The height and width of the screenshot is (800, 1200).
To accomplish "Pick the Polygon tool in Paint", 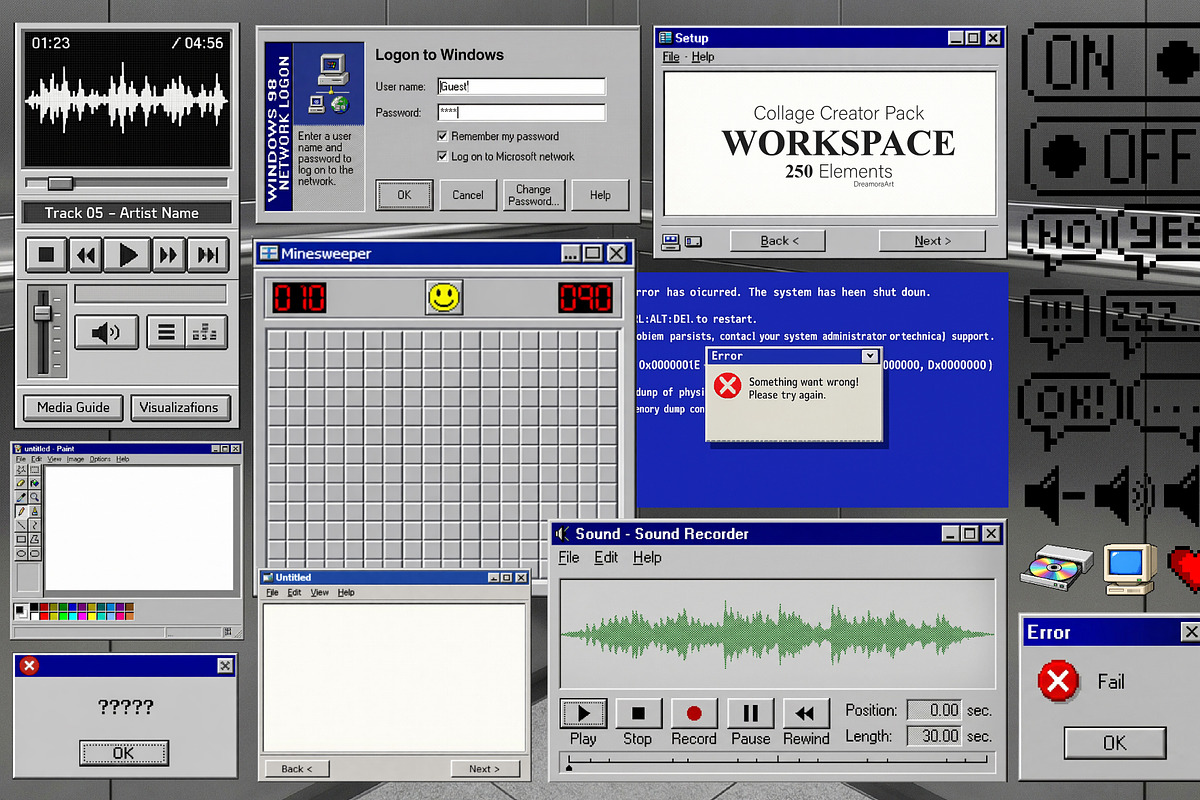I will tap(35, 539).
